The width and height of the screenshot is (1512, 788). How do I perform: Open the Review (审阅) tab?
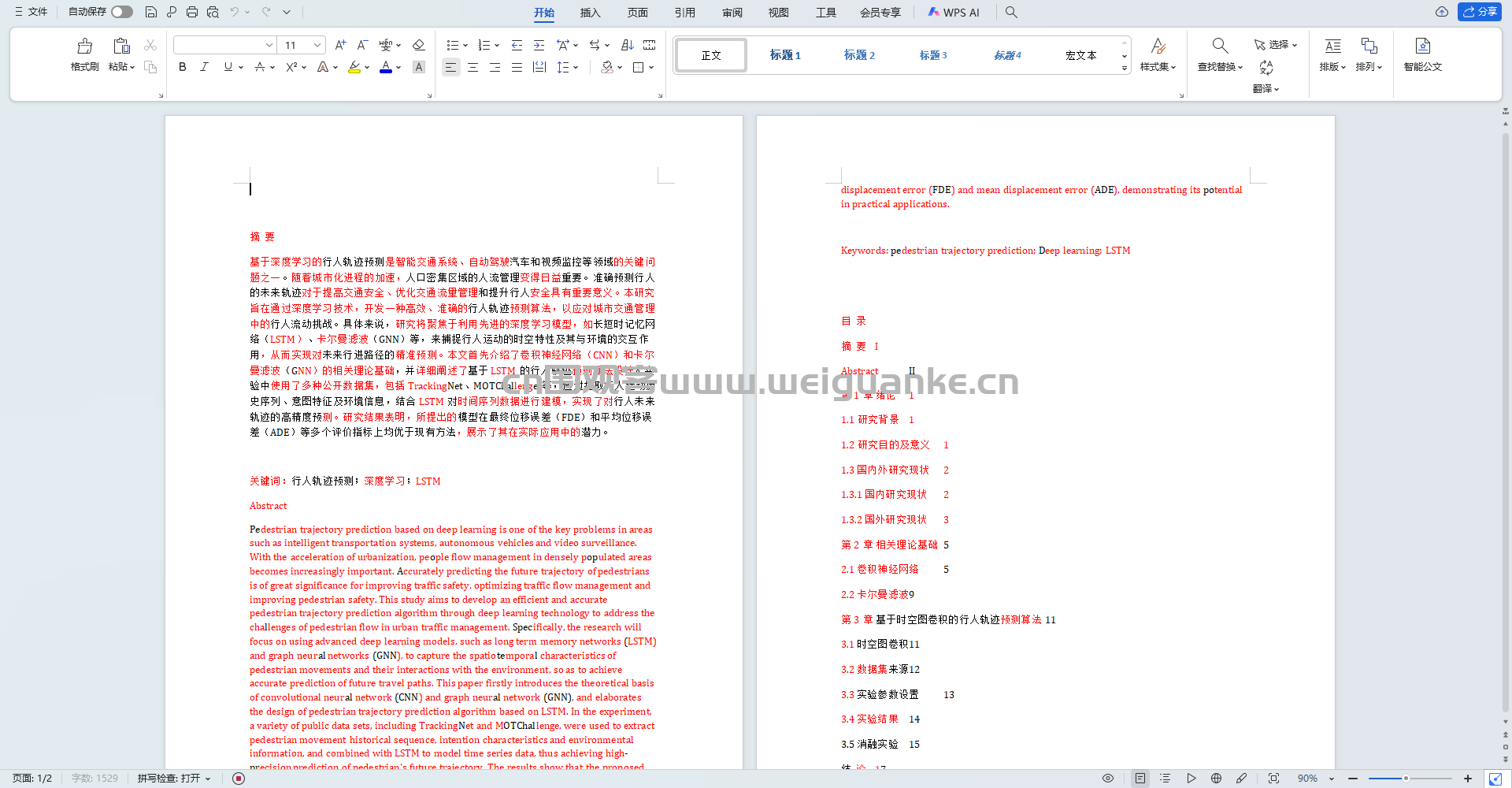(x=732, y=12)
